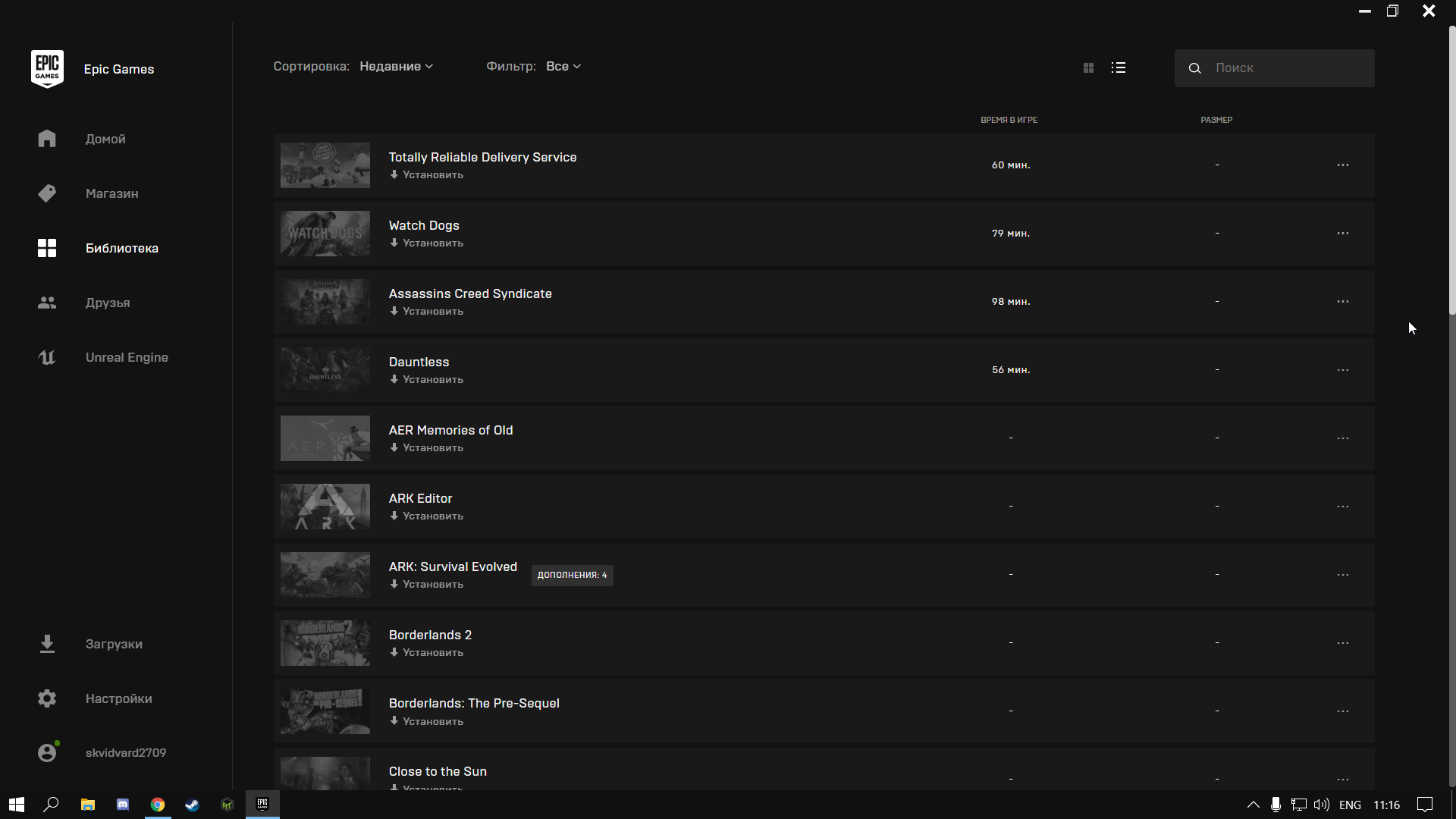
Task: Open the Unreal Engine logo icon
Action: pos(47,357)
